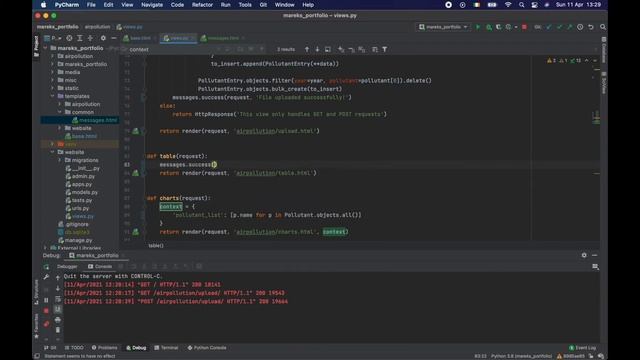The height and width of the screenshot is (360, 640).
Task: Click Git update project icon
Action: coord(549,27)
